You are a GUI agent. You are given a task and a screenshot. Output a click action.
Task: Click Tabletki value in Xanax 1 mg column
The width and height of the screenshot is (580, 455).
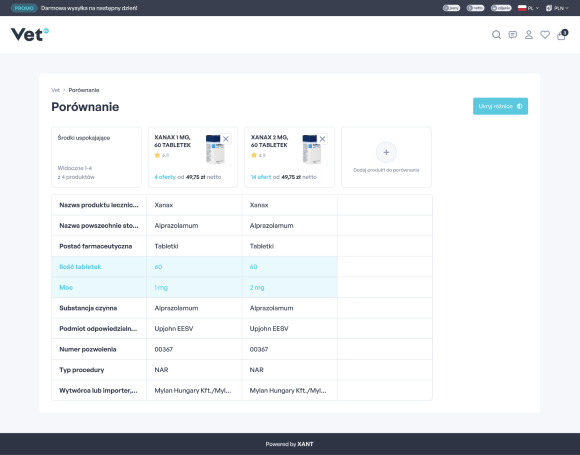166,246
